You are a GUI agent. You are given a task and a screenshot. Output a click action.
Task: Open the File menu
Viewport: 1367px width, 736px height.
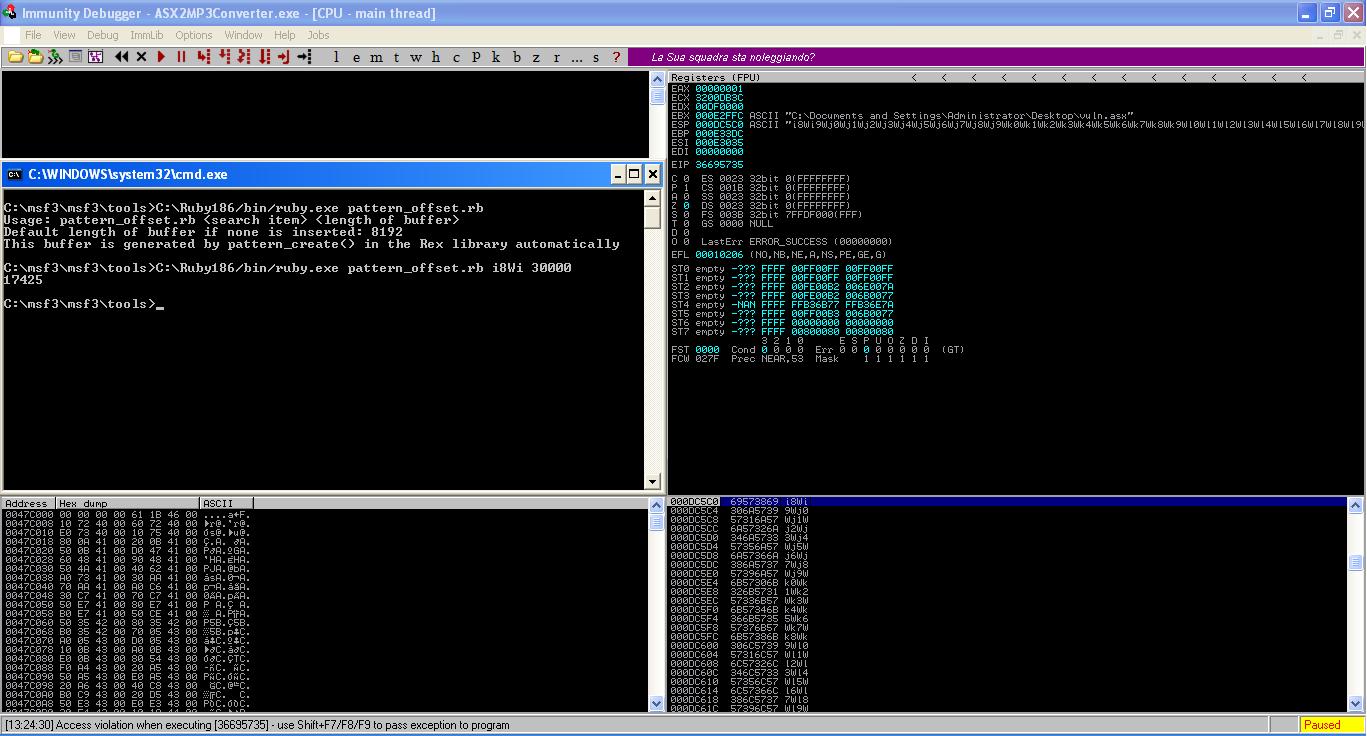click(33, 35)
